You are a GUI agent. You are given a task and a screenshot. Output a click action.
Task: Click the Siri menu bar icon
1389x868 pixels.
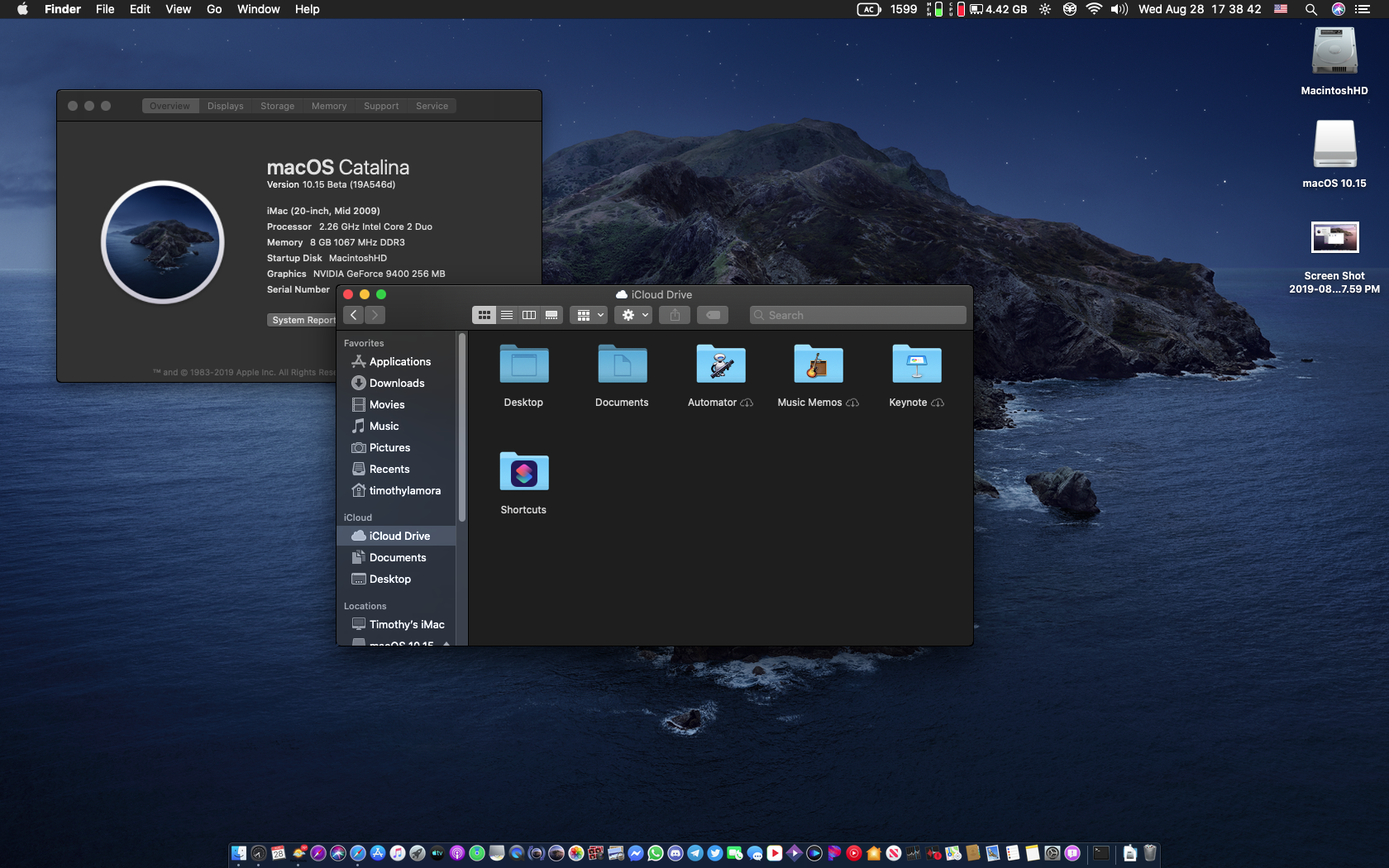point(1338,9)
